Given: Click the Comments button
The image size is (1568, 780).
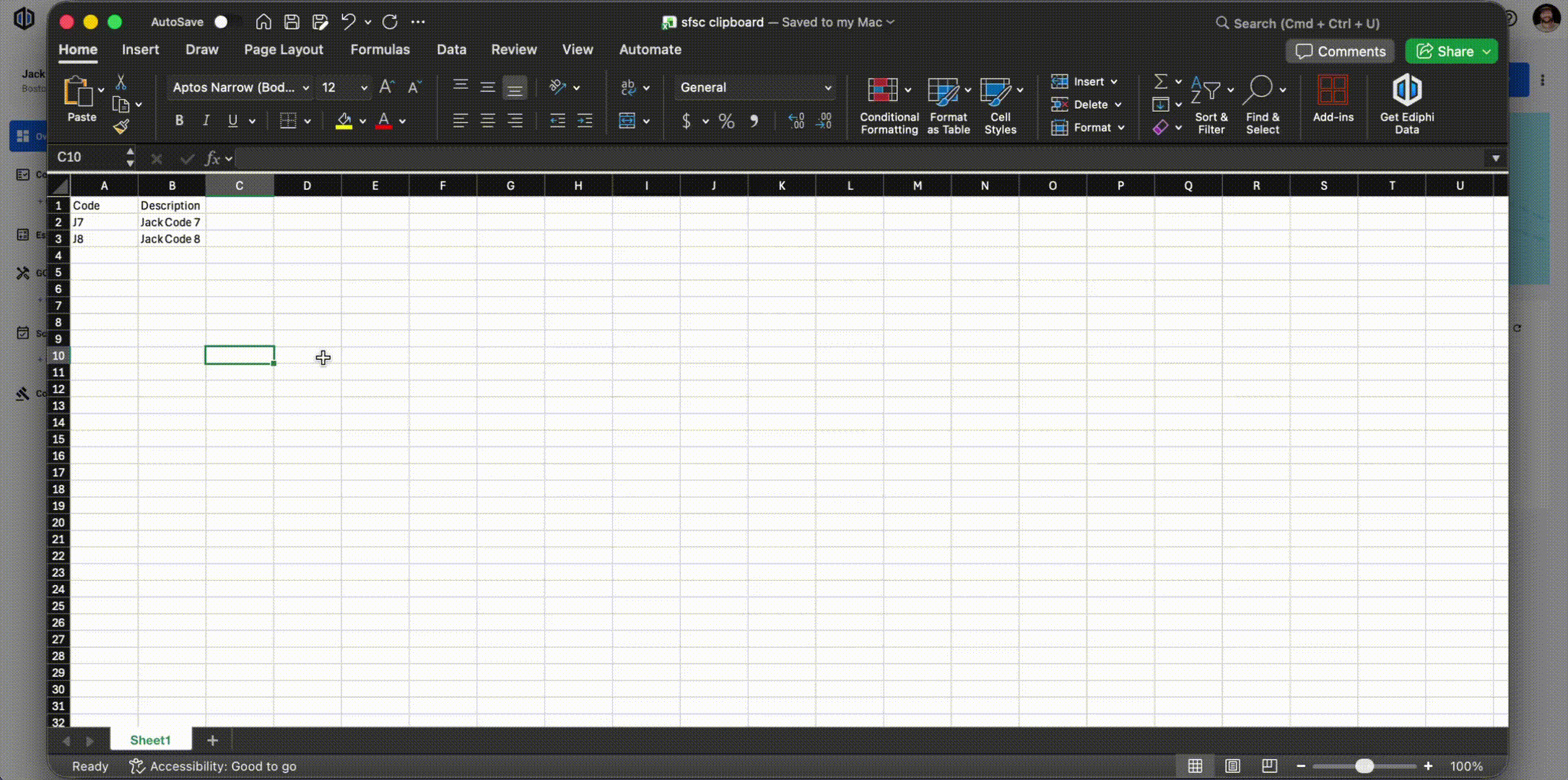Looking at the screenshot, I should tap(1340, 51).
